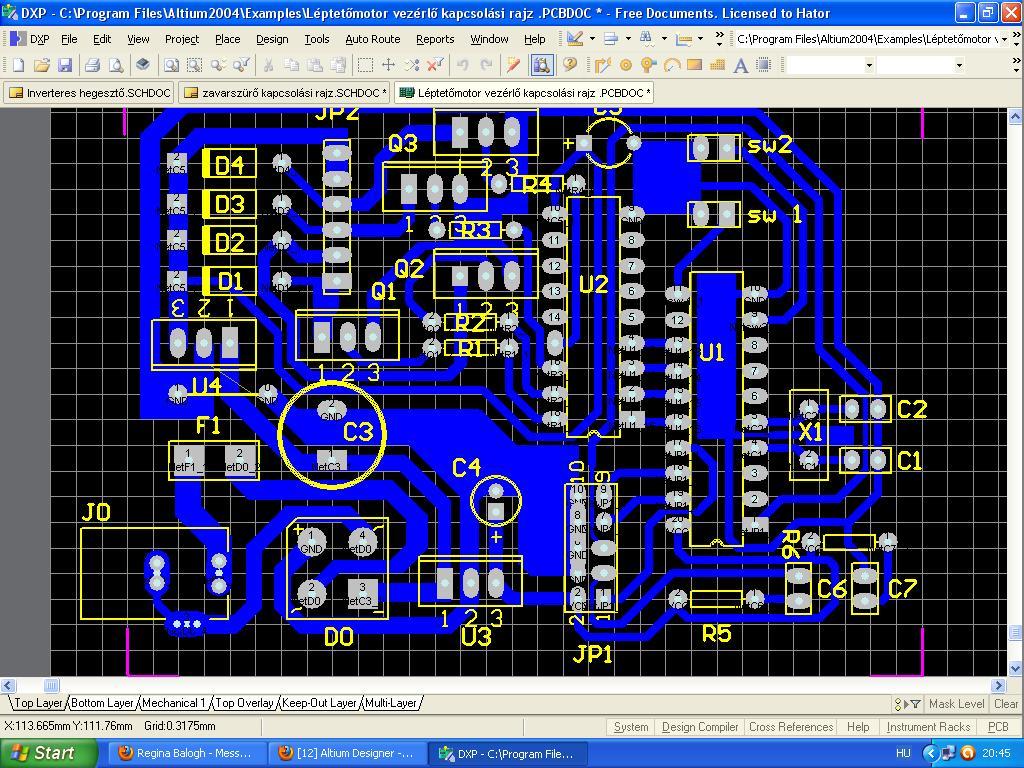Click the DXP system menu icon
Viewport: 1024px width, 768px height.
coord(30,39)
